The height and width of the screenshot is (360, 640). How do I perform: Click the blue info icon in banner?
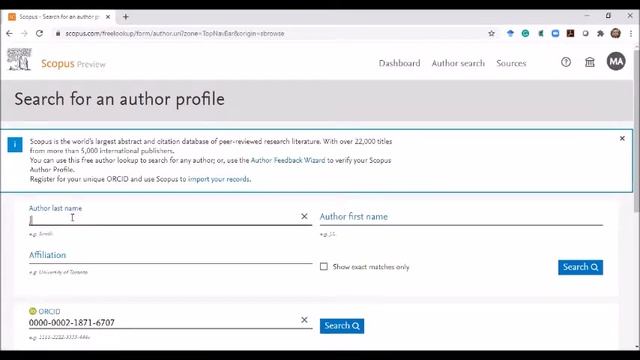(15, 144)
